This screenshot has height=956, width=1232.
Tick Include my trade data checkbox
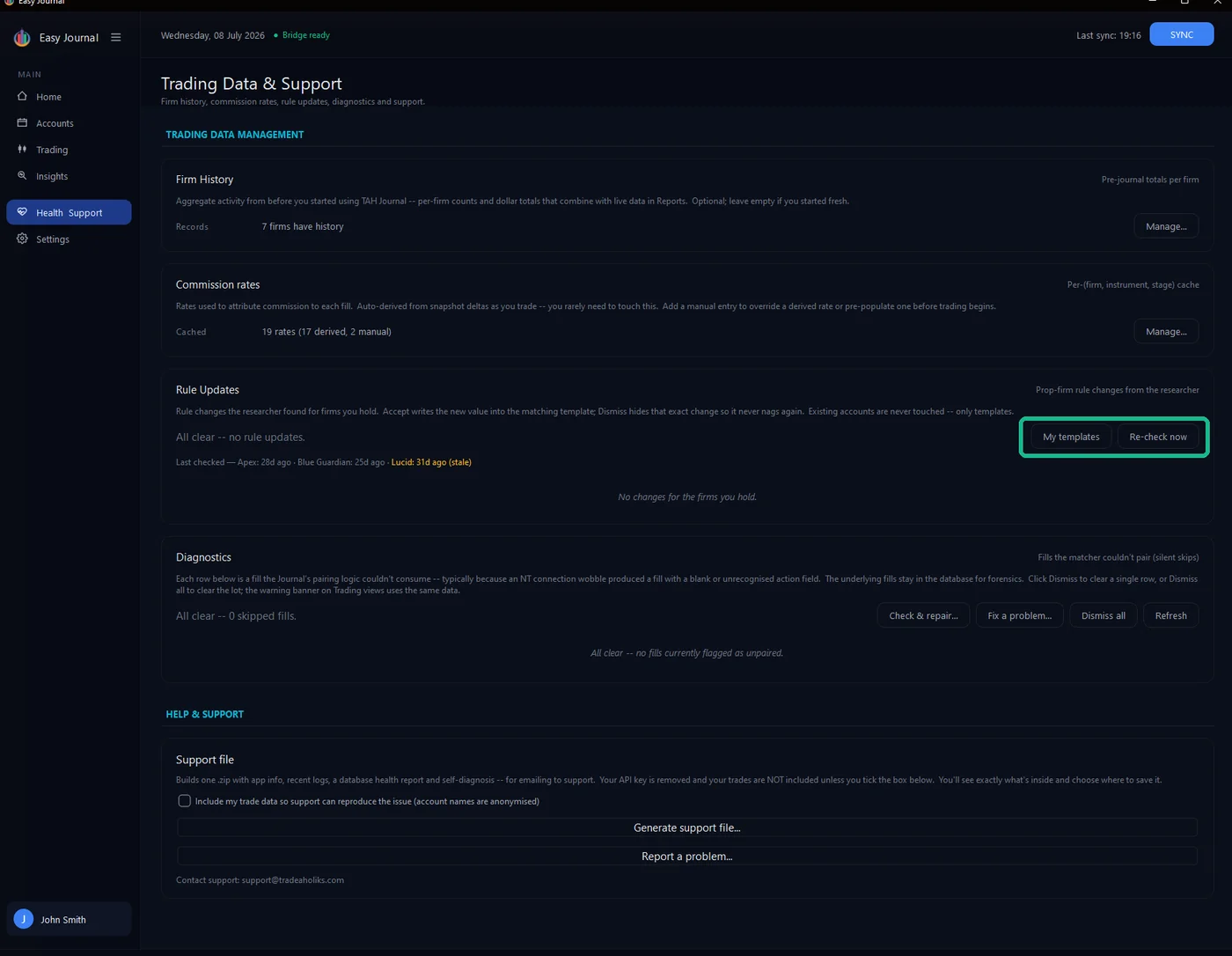pos(184,801)
